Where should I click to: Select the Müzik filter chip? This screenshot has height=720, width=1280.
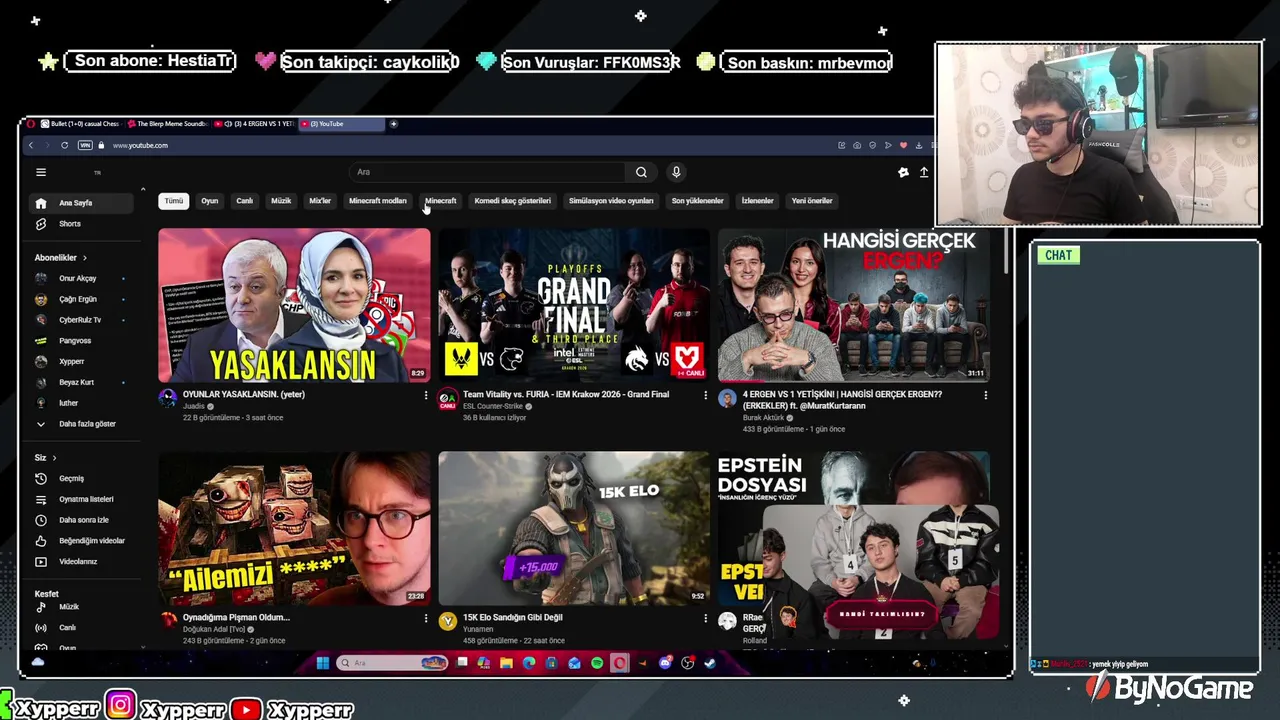(x=281, y=201)
